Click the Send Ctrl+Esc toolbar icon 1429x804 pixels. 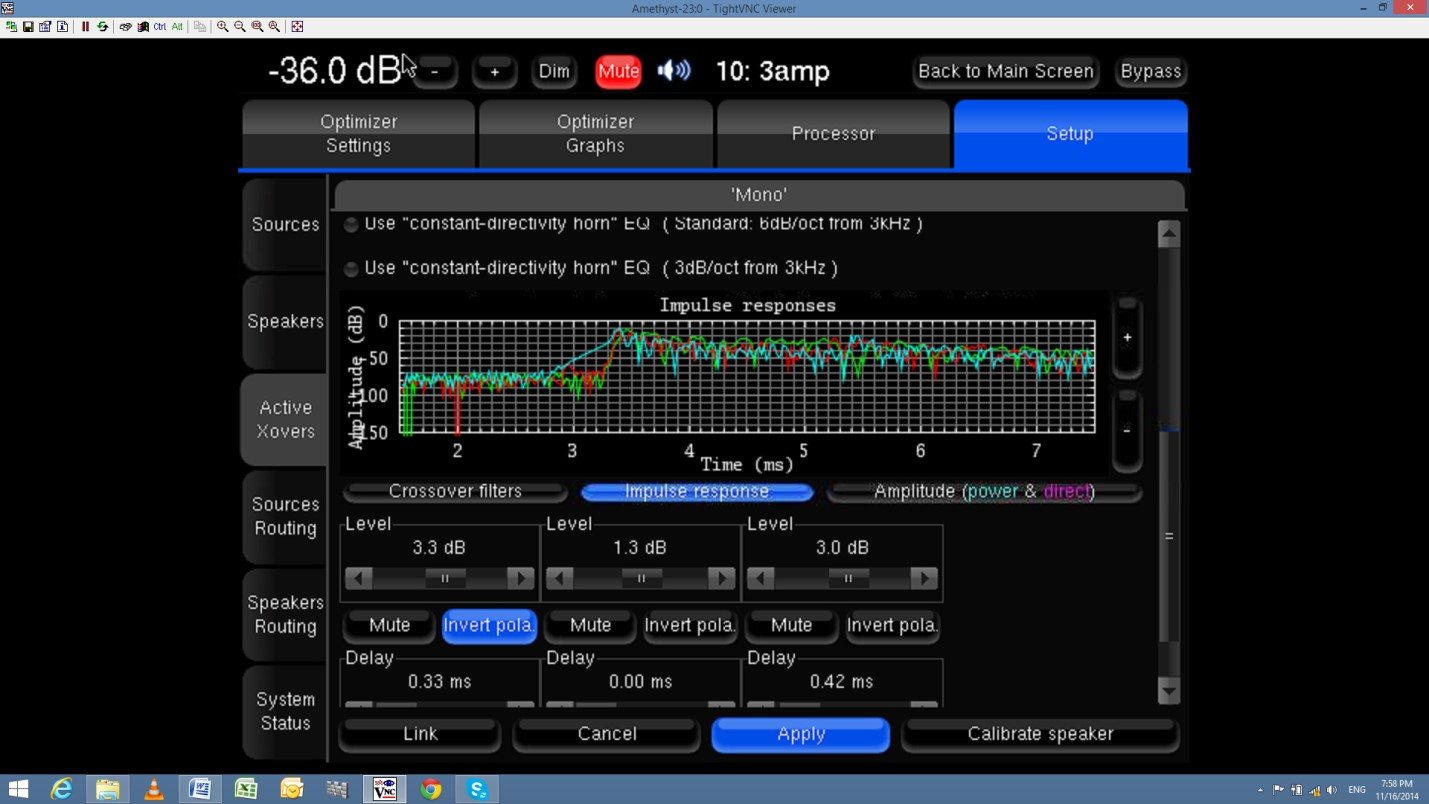tap(143, 27)
